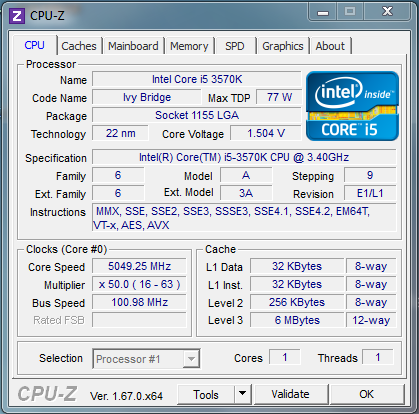Click the Level 3 associativity 12-way
The image size is (419, 414).
pos(371,320)
